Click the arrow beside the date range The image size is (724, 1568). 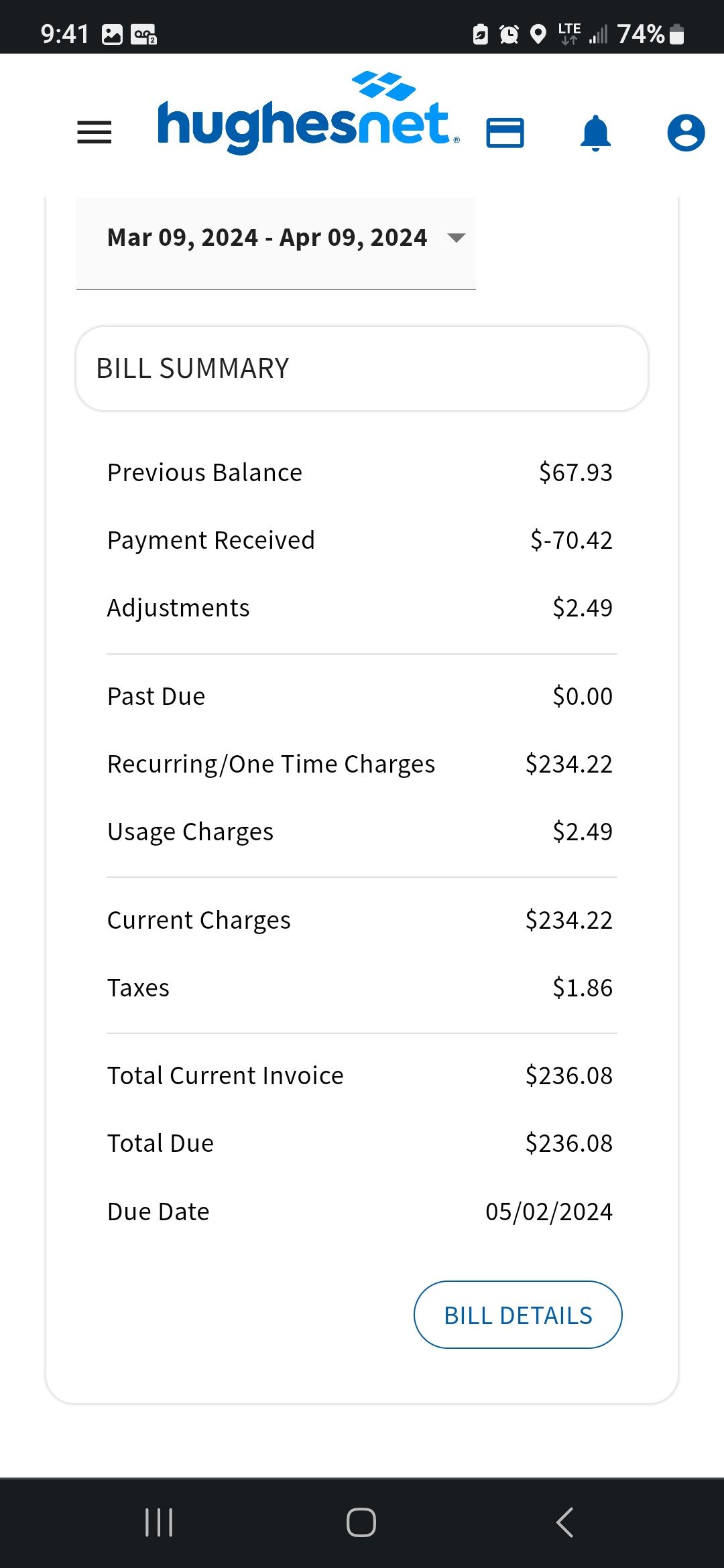pos(457,238)
